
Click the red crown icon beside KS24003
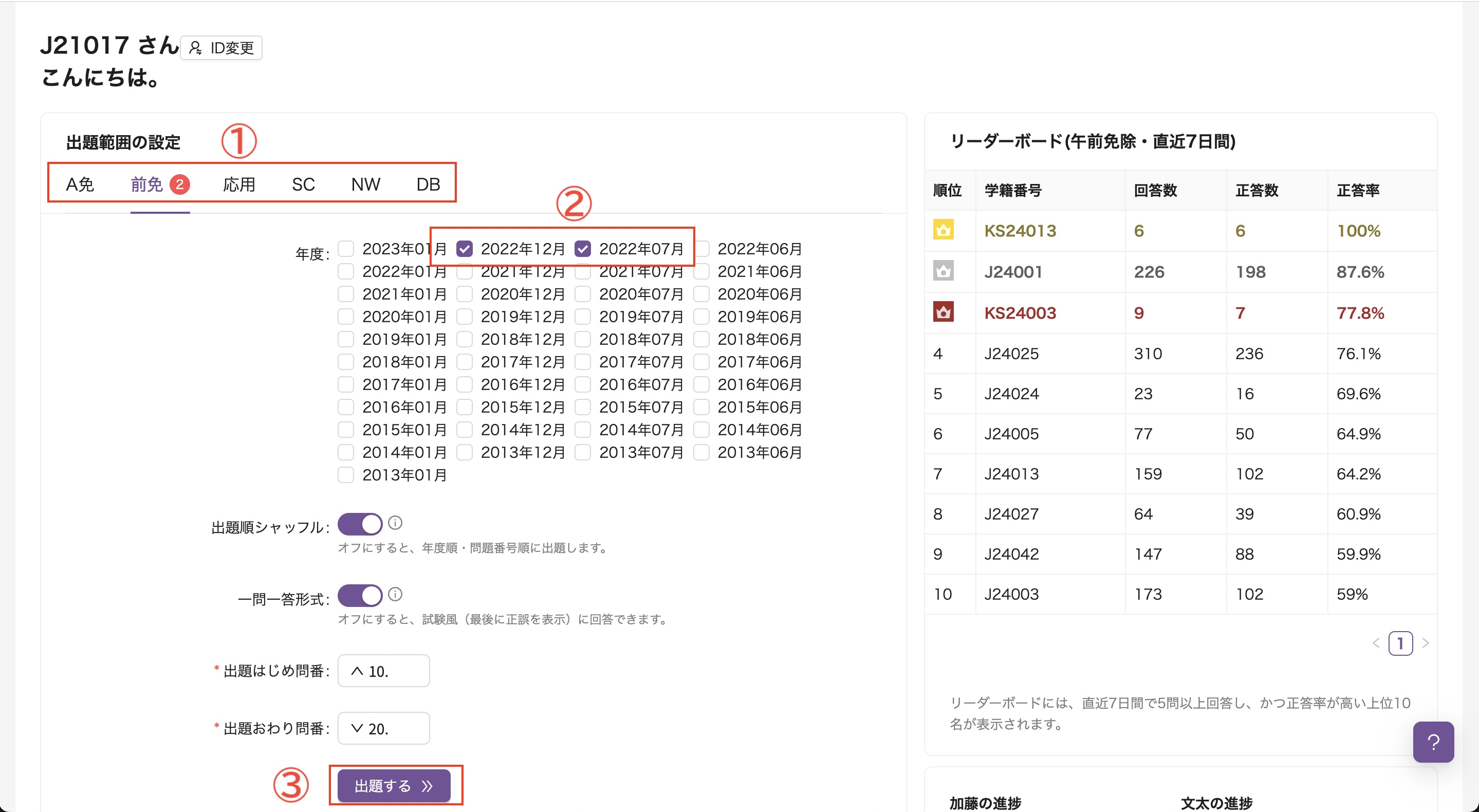[x=944, y=312]
